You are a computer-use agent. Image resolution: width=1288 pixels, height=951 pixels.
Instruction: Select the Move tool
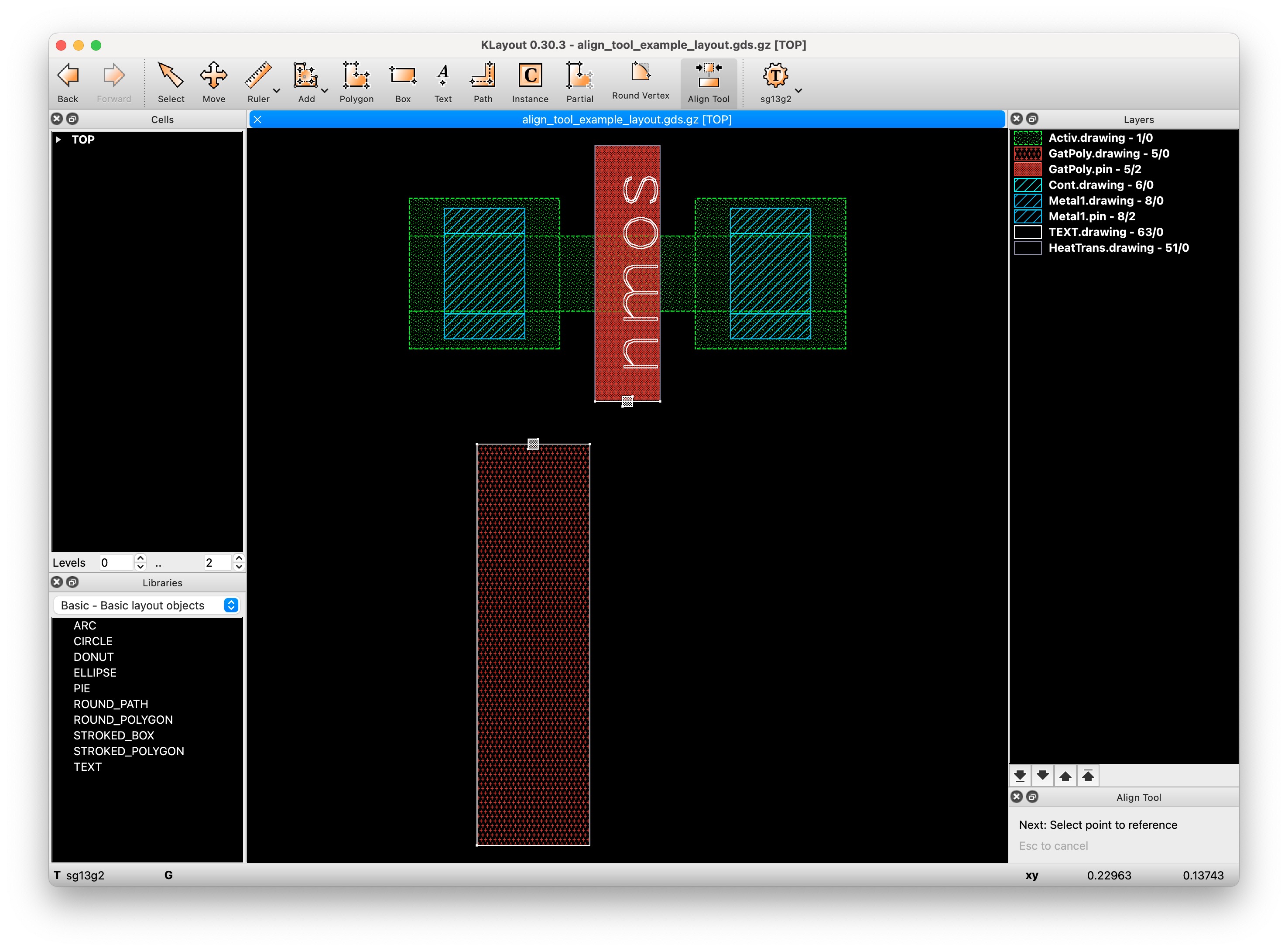[x=214, y=82]
